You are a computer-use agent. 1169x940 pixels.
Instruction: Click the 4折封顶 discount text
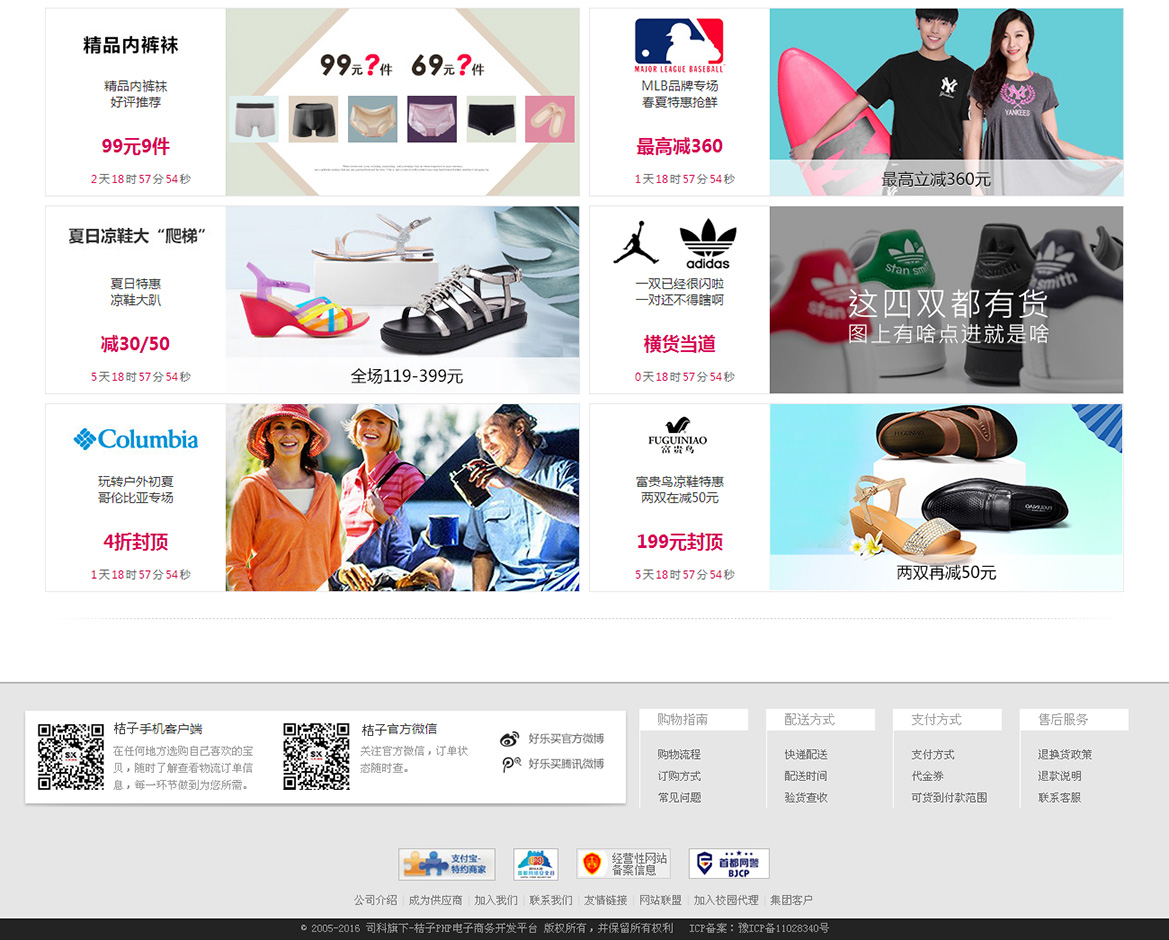click(136, 542)
